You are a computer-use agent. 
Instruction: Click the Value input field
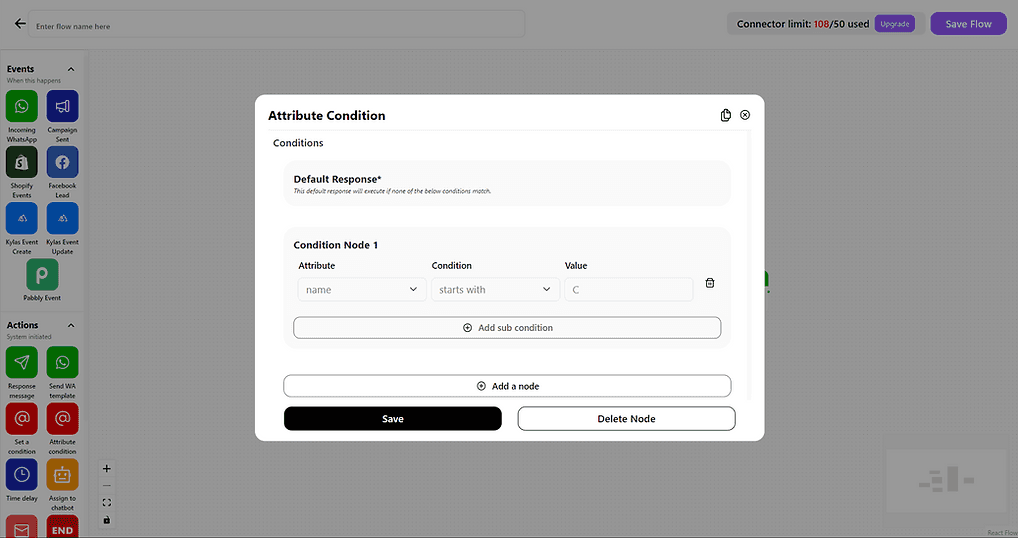coord(628,289)
